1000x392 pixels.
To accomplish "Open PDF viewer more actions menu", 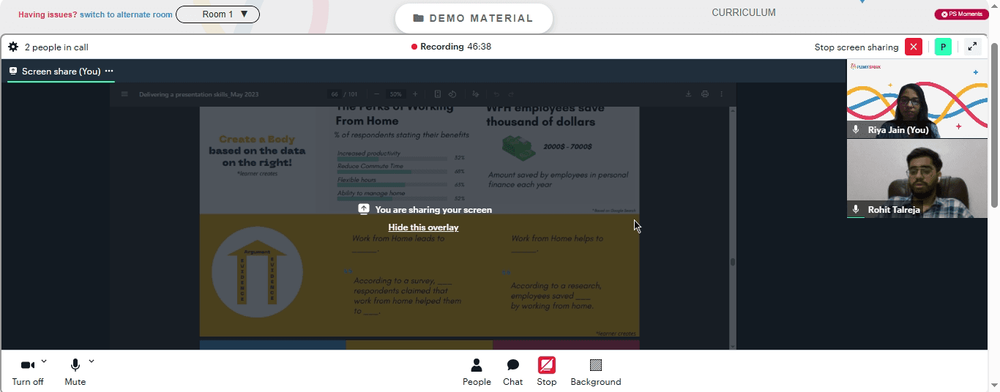I will point(721,94).
